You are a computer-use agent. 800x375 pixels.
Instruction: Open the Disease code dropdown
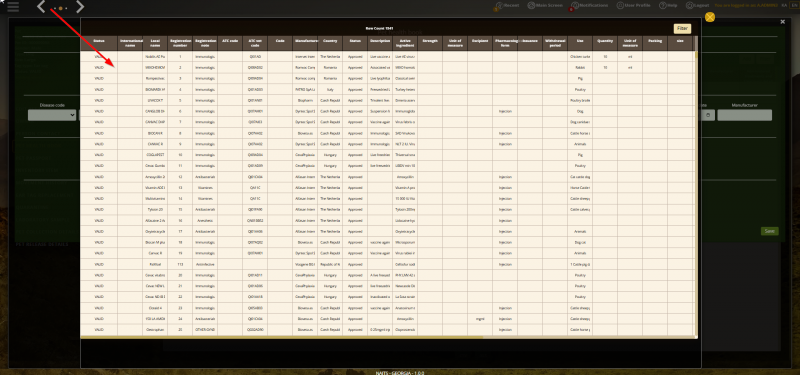coord(52,115)
